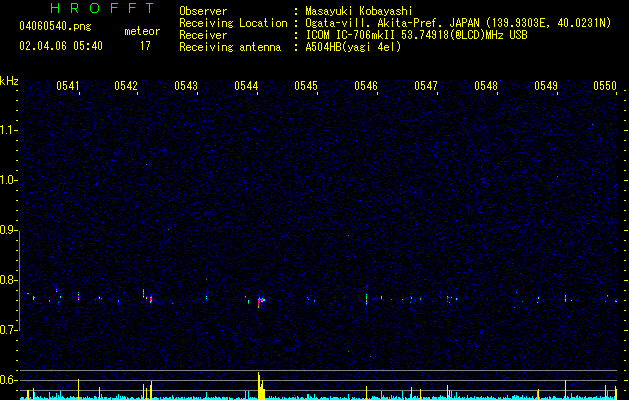The width and height of the screenshot is (629, 400).
Task: Click the 0.7 kHz axis label
Action: [x=8, y=330]
